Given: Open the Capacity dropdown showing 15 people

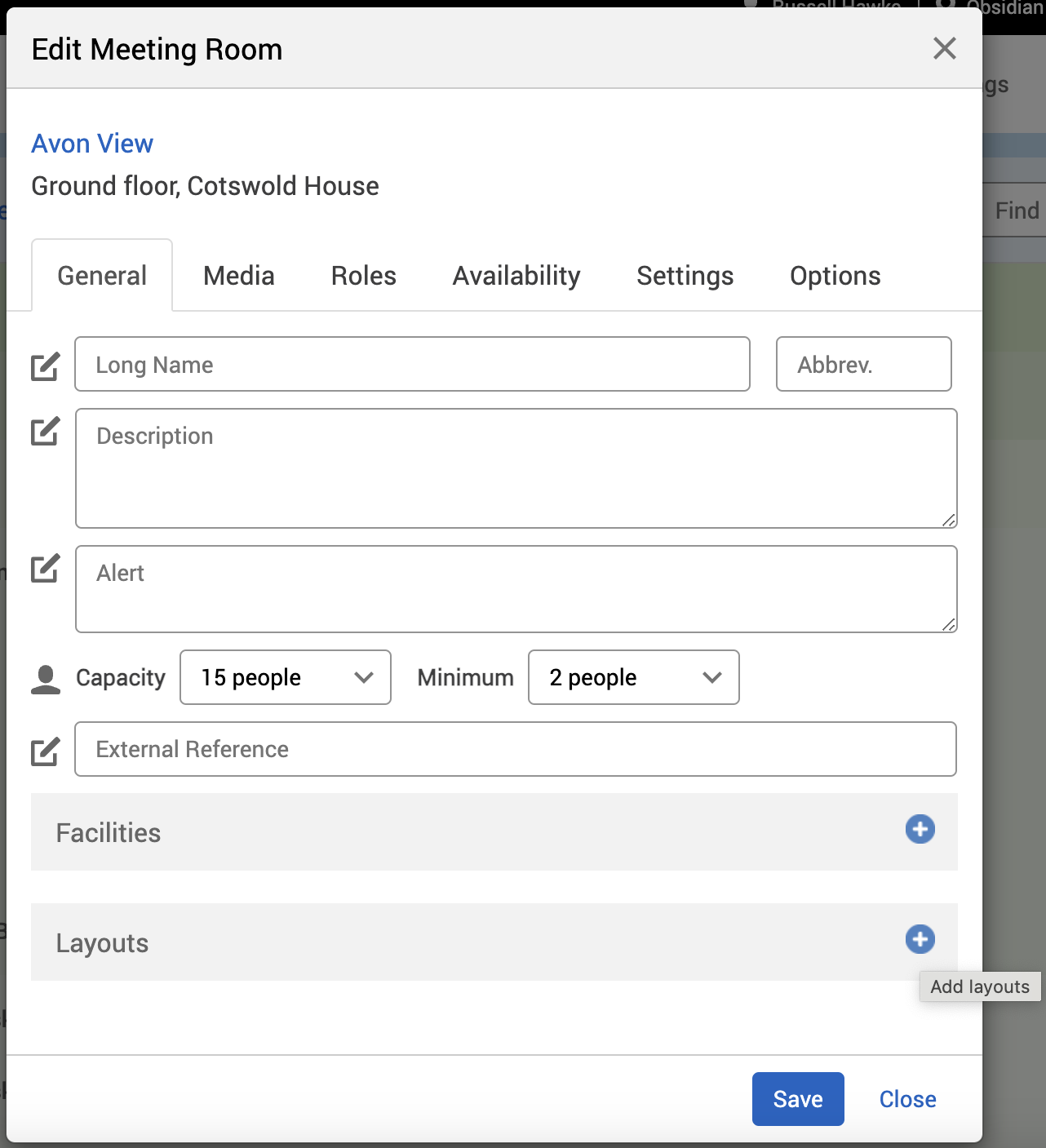Looking at the screenshot, I should (285, 677).
